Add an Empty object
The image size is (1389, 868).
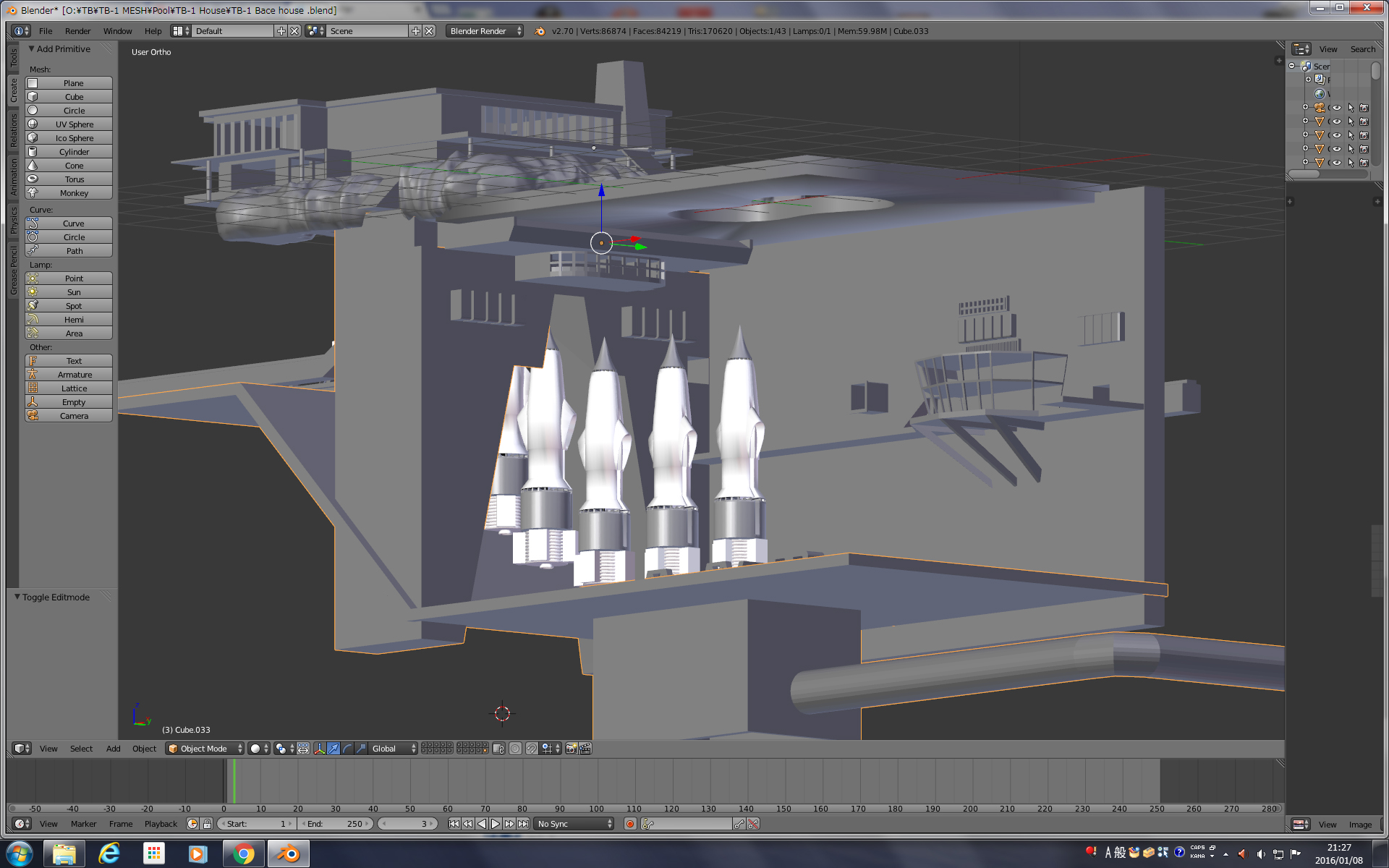pos(69,402)
